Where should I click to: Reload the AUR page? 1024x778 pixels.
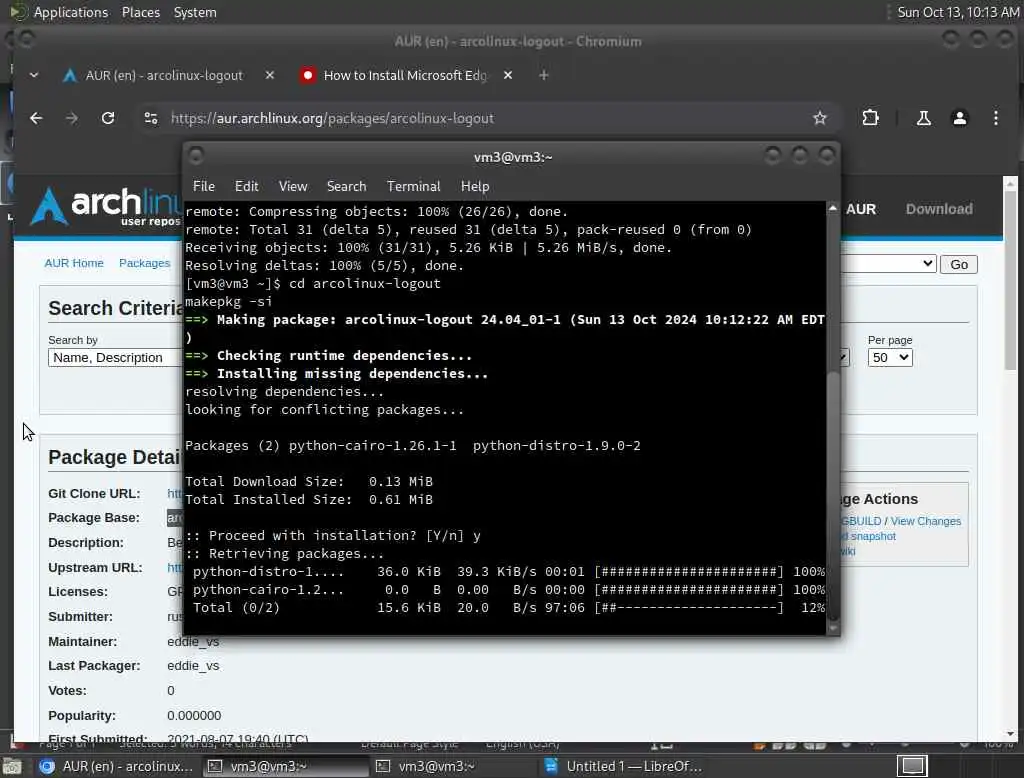[x=108, y=118]
